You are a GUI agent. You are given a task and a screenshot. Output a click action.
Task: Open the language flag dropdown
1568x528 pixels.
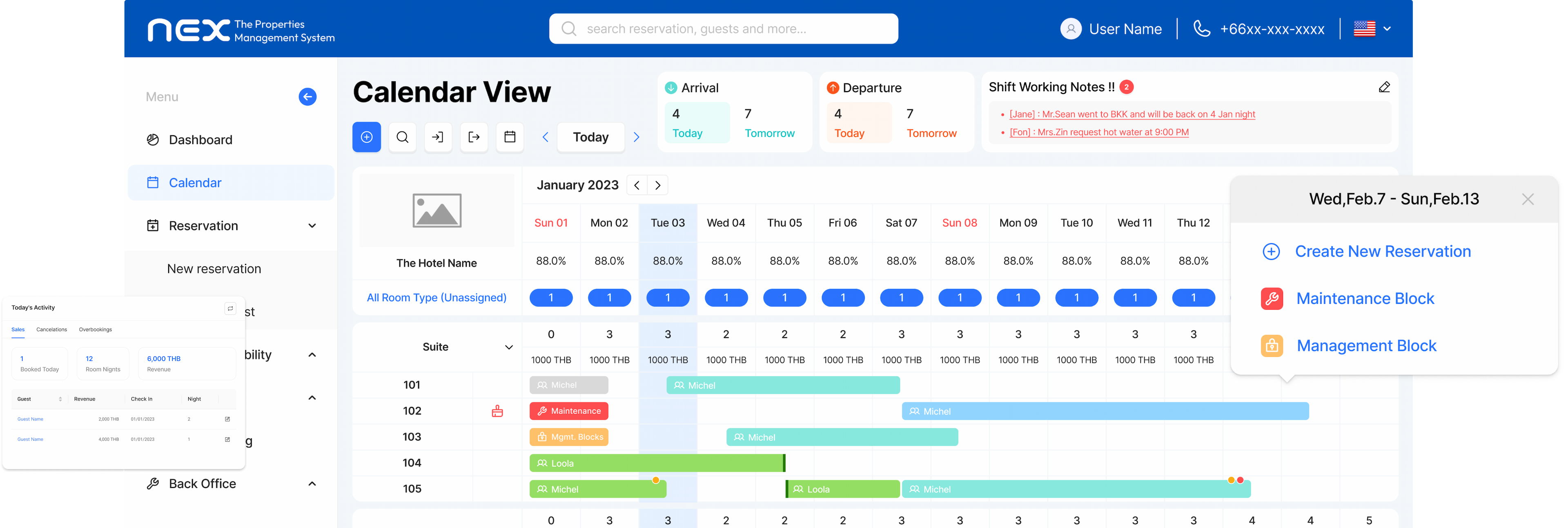pyautogui.click(x=1372, y=29)
